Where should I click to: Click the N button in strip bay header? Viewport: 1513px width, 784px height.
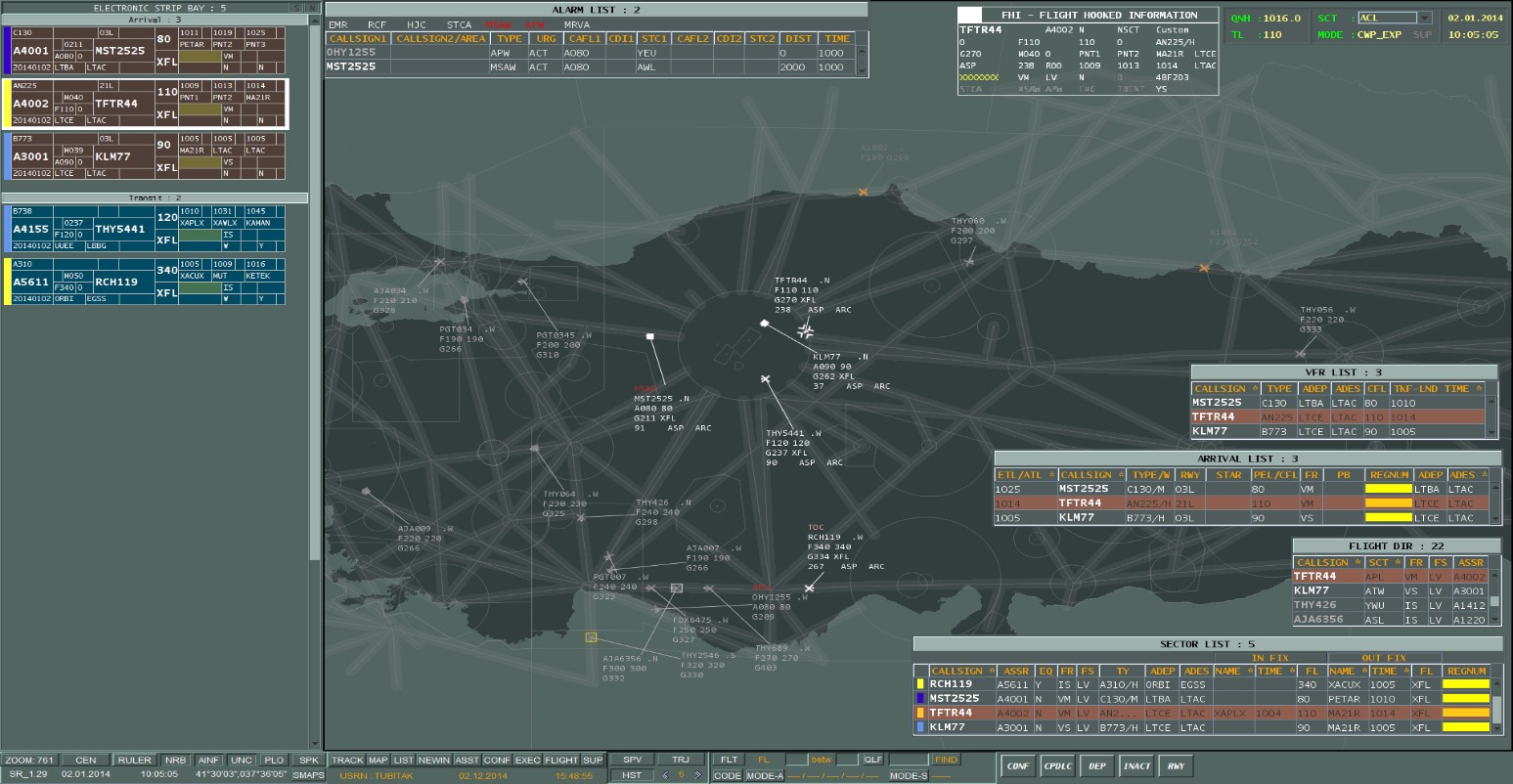(x=312, y=8)
